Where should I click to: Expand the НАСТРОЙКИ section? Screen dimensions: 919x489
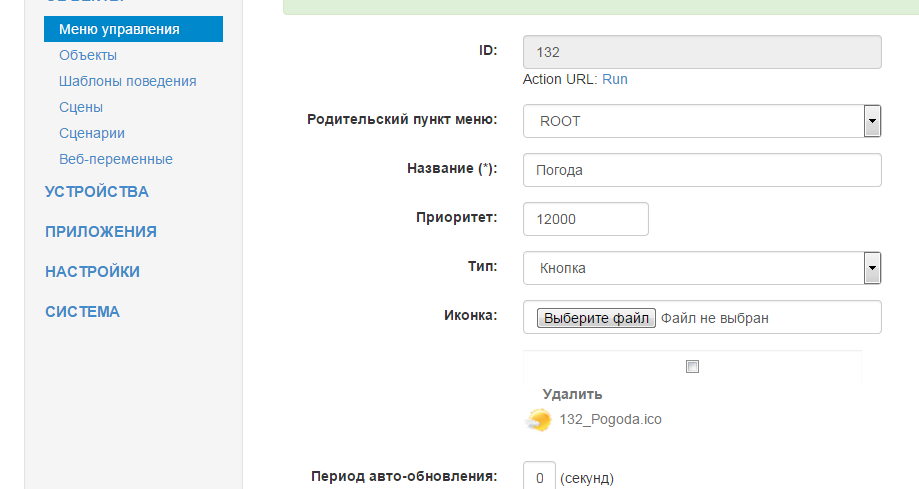tap(92, 272)
